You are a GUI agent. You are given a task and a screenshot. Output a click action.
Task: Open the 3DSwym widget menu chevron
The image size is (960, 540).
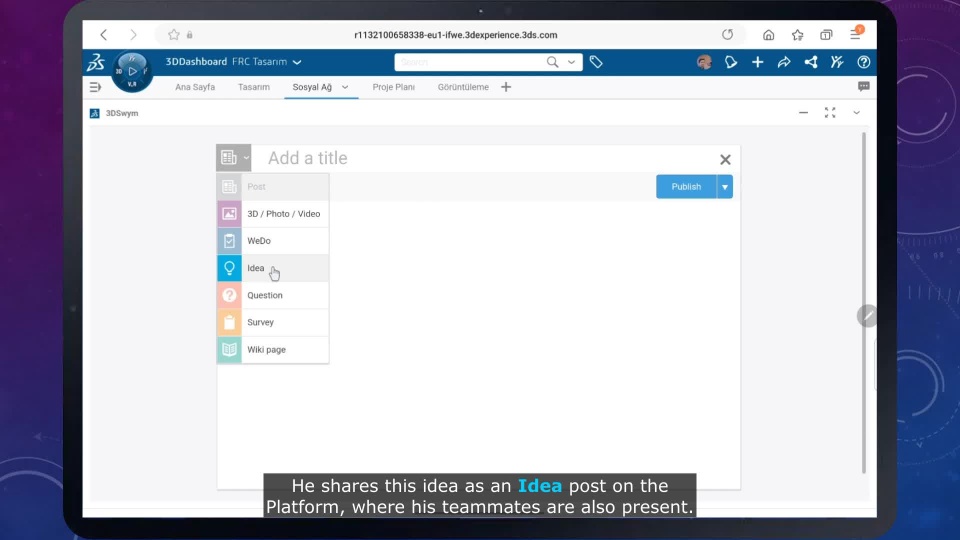[x=857, y=113]
